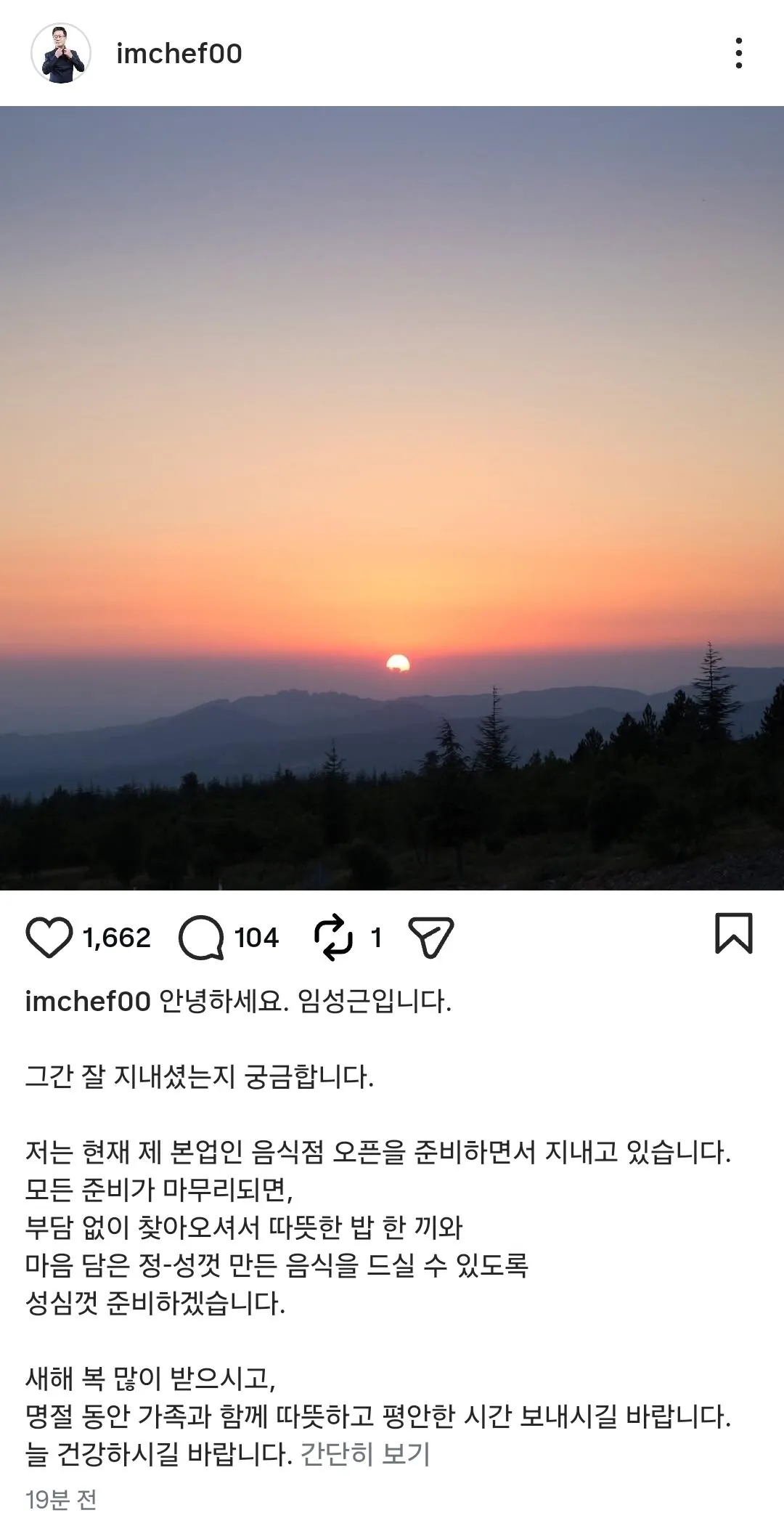
Task: Open imchef00 profile picture
Action: click(61, 53)
